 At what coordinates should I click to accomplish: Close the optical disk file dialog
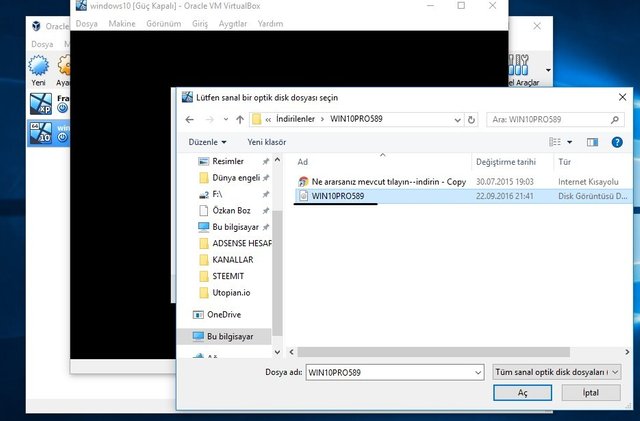click(622, 97)
